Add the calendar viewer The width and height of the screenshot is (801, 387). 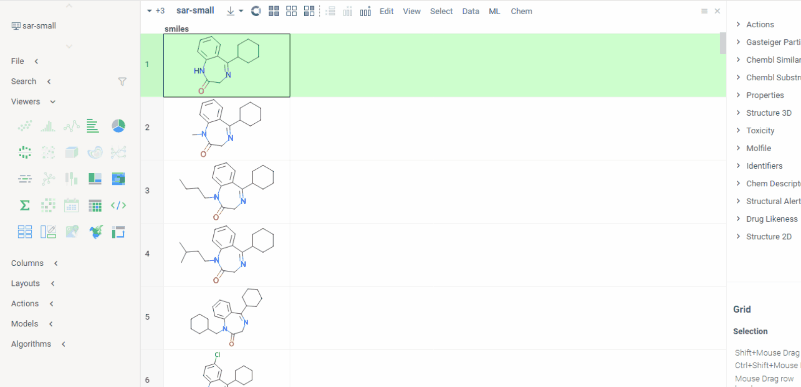[71, 205]
